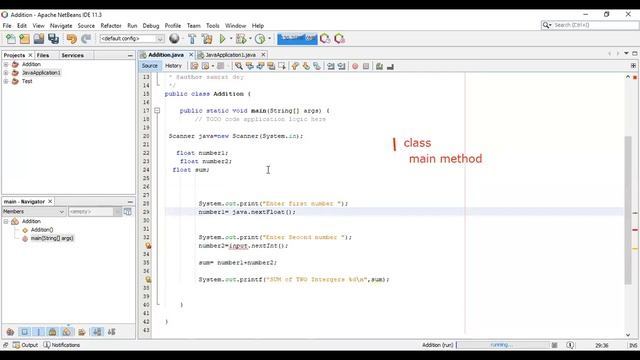Close the Addition.java tab
The width and height of the screenshot is (640, 360).
tap(191, 55)
